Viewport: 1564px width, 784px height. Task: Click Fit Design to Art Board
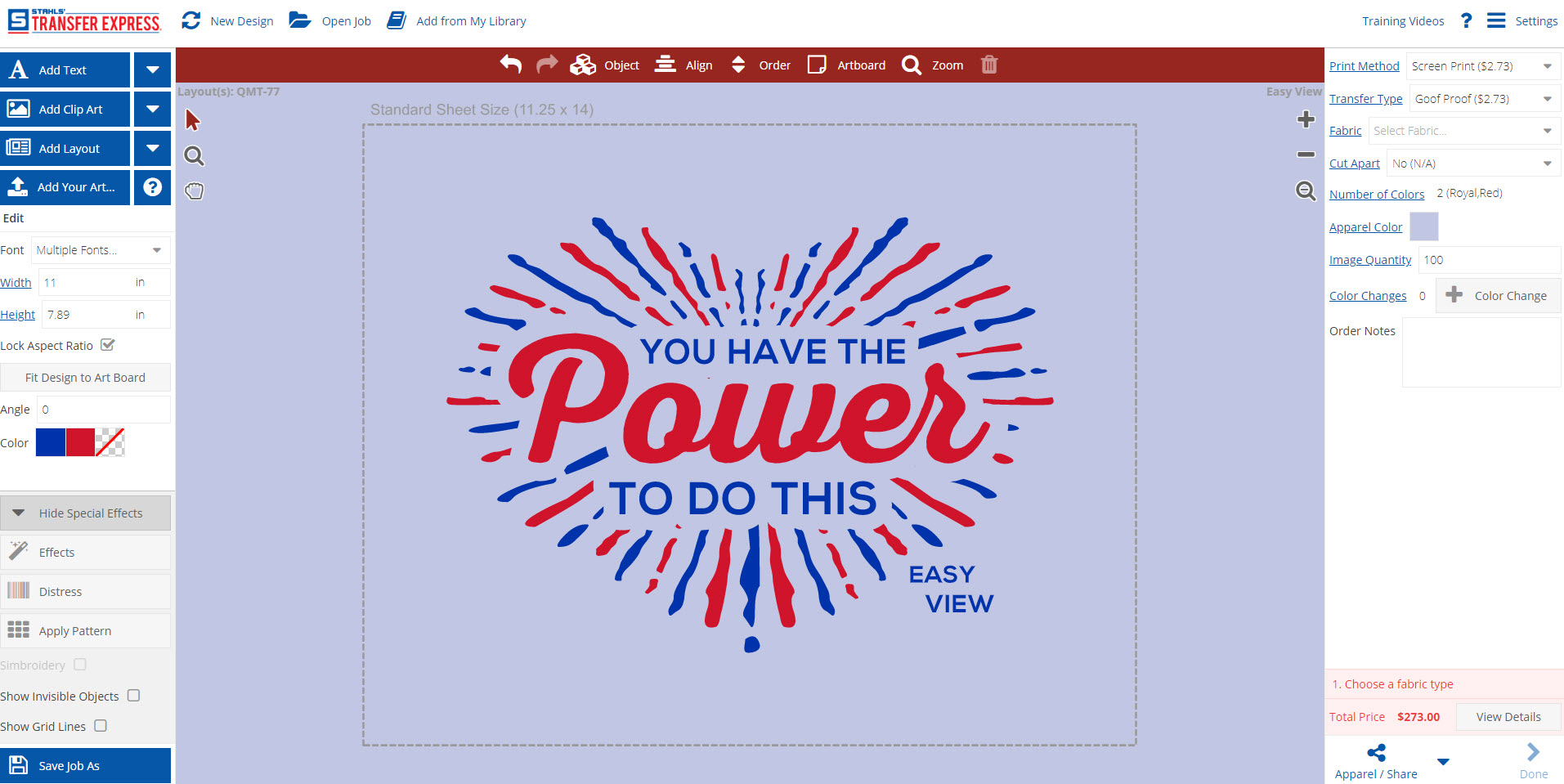85,377
